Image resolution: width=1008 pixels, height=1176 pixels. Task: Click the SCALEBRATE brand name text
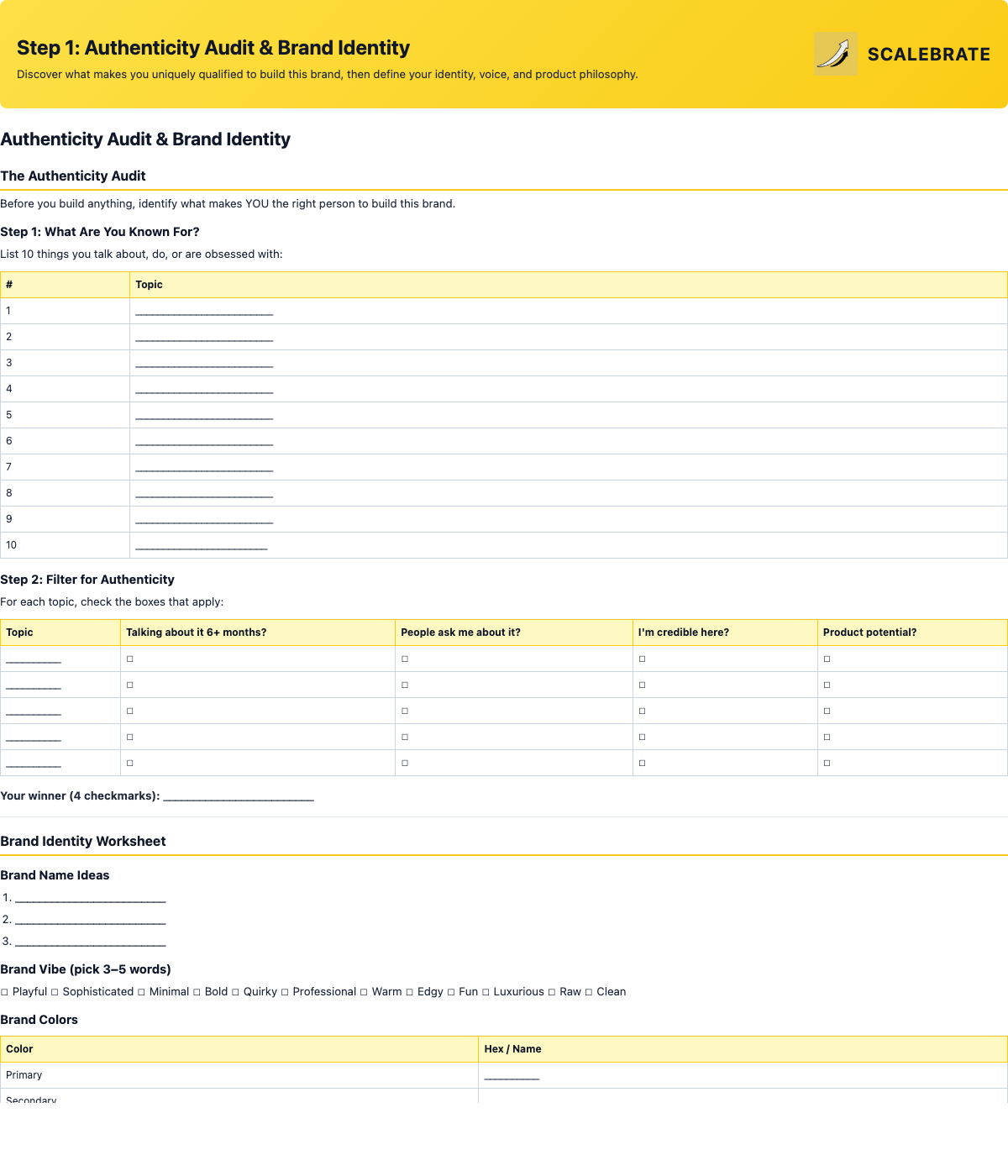point(929,54)
